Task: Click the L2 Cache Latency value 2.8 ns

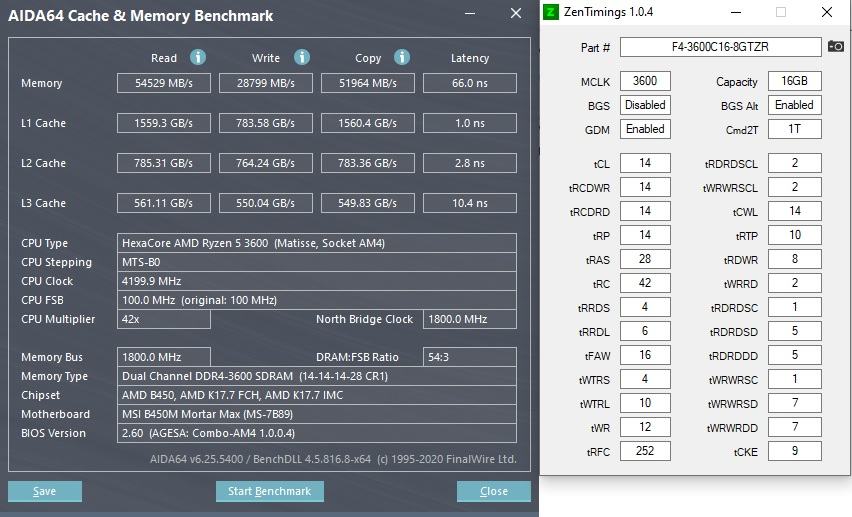Action: 470,163
